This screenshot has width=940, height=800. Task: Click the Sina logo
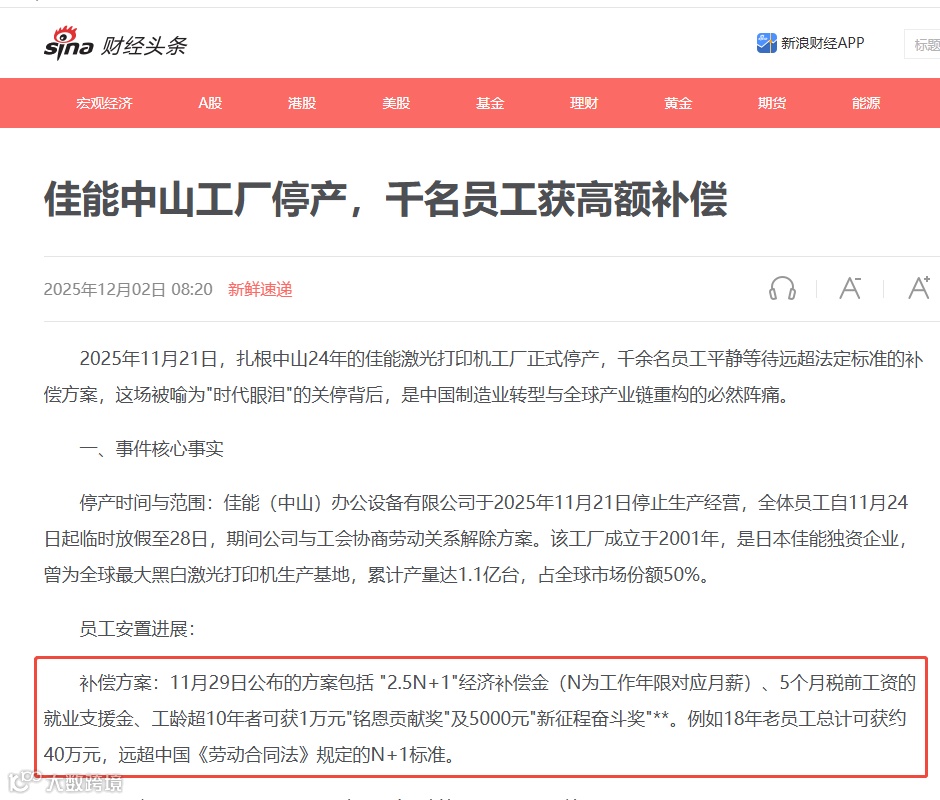pyautogui.click(x=68, y=43)
